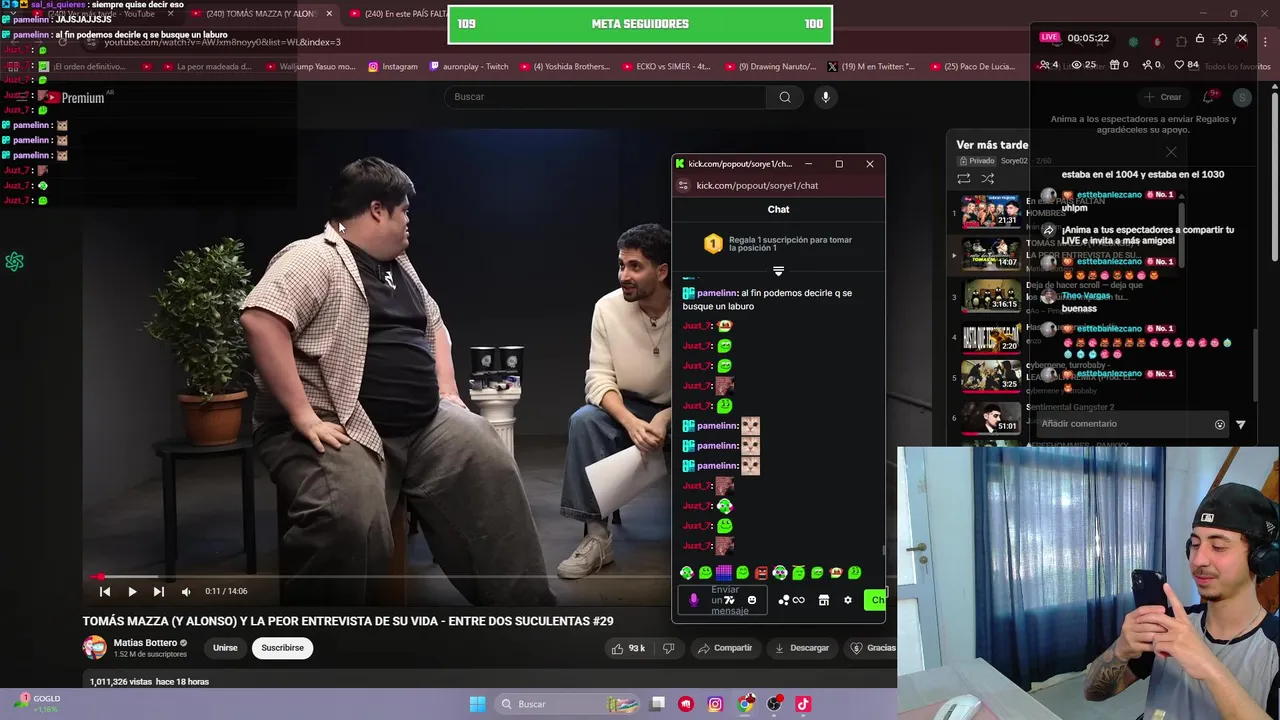Click the infinity icon in Kick chat
Viewport: 1280px width, 720px height.
(798, 600)
